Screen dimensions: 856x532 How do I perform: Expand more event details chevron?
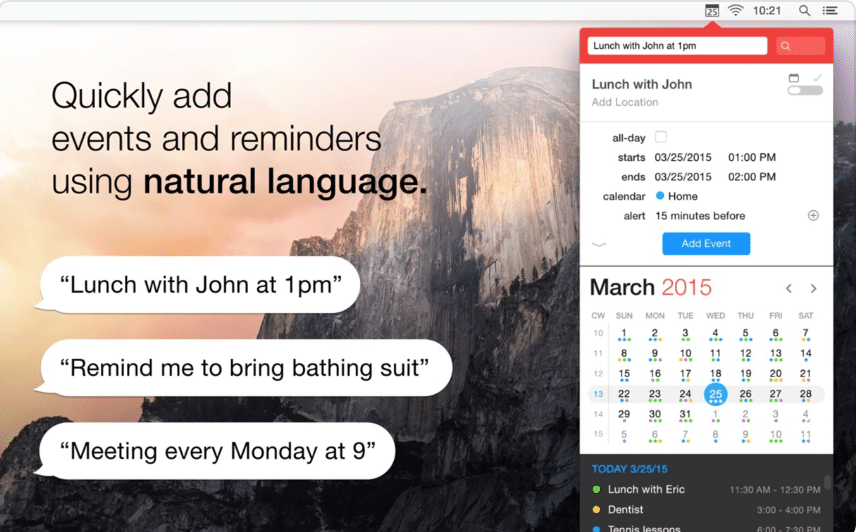599,244
